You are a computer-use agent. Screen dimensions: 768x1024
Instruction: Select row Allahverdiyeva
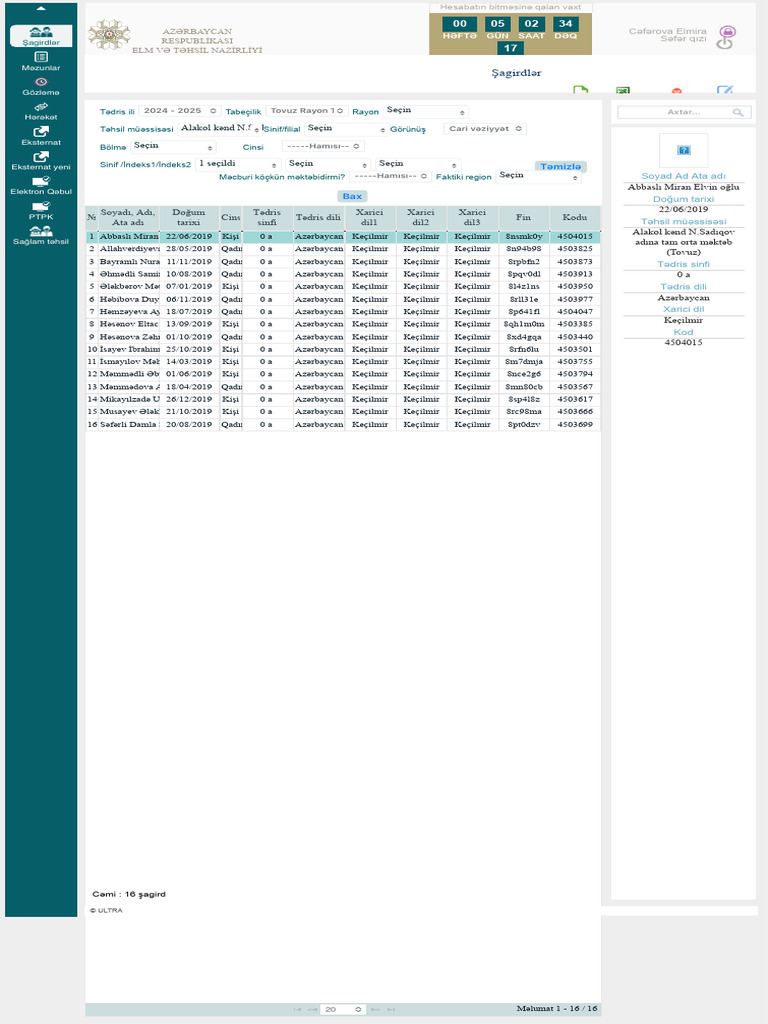click(x=343, y=249)
